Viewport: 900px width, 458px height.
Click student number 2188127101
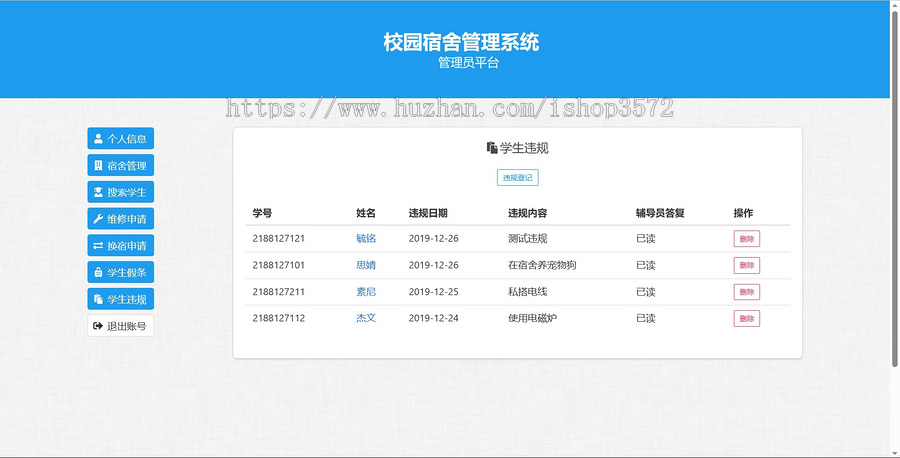[279, 265]
